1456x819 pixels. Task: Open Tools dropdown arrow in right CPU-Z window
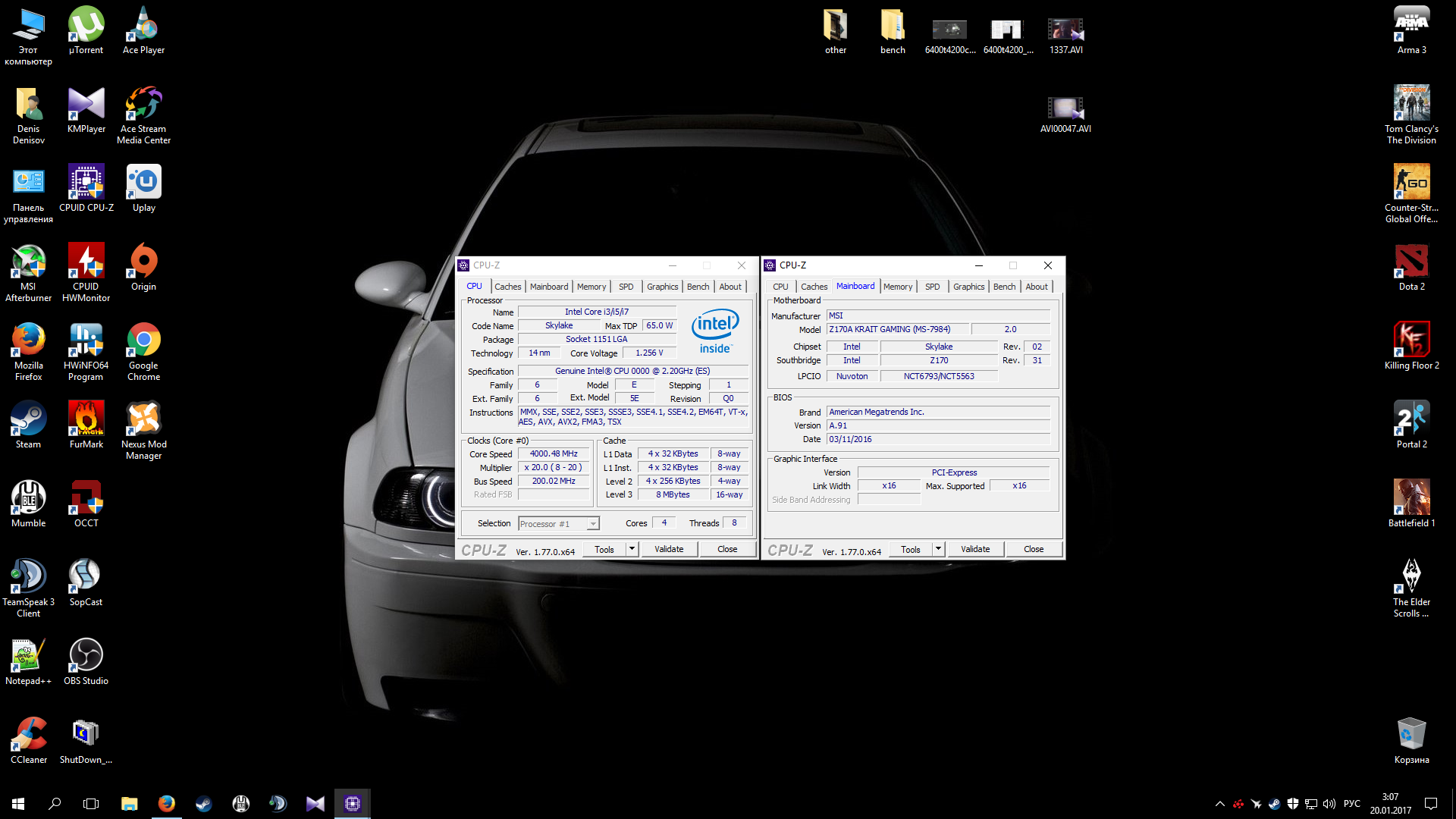pos(938,549)
